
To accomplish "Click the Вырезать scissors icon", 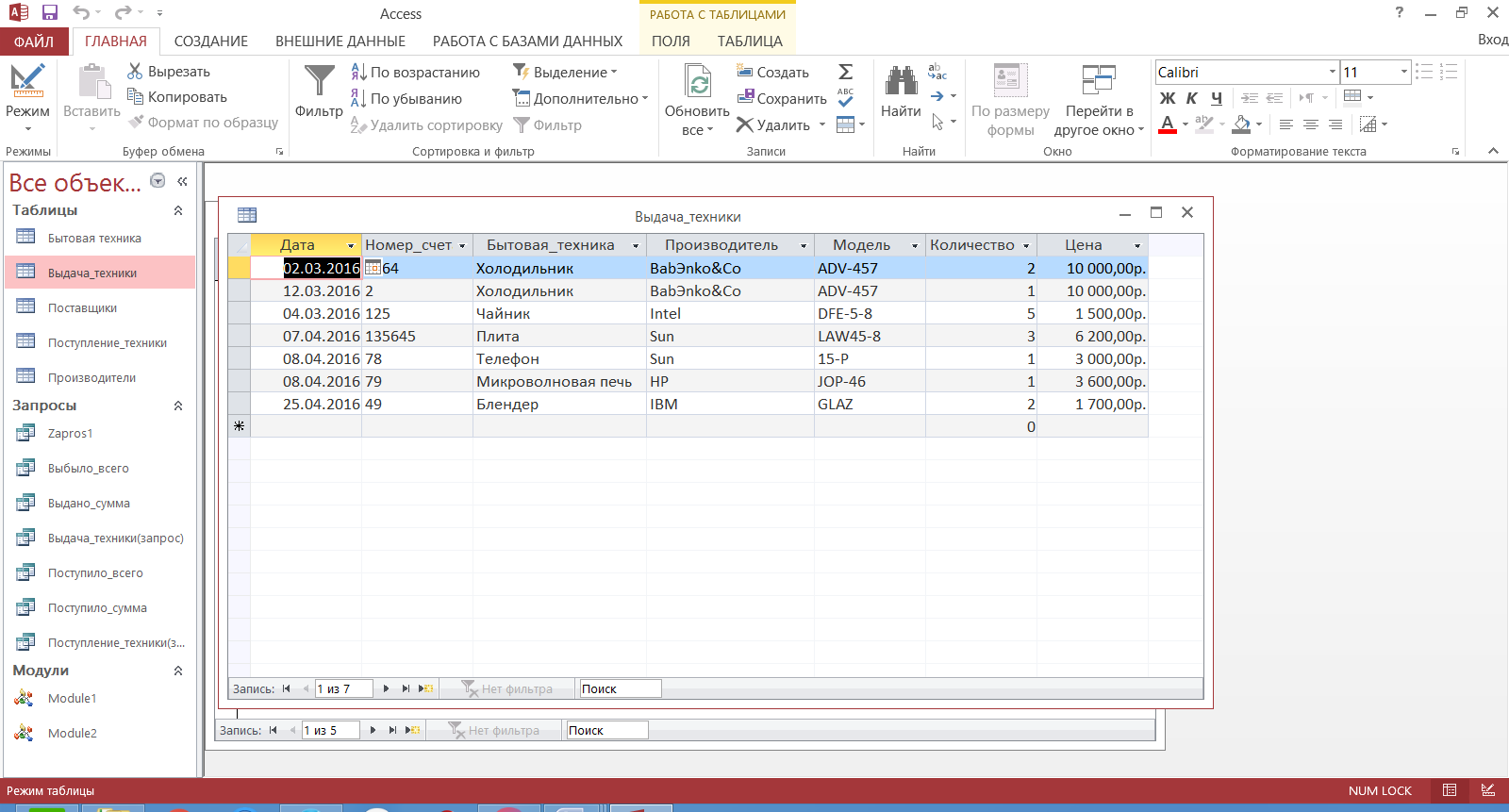I will pyautogui.click(x=135, y=72).
